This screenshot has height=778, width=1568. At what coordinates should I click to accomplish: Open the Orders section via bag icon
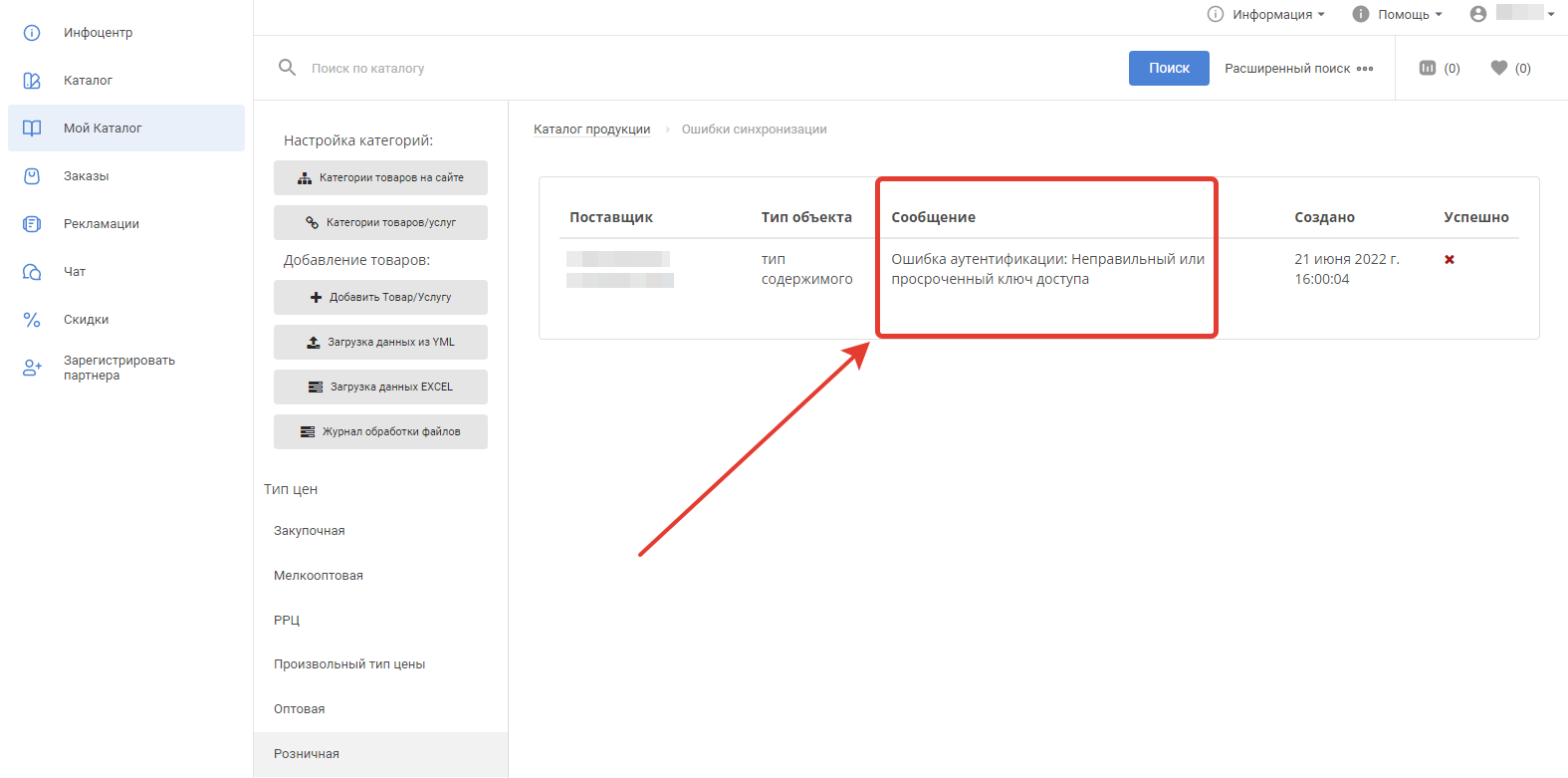[x=32, y=176]
